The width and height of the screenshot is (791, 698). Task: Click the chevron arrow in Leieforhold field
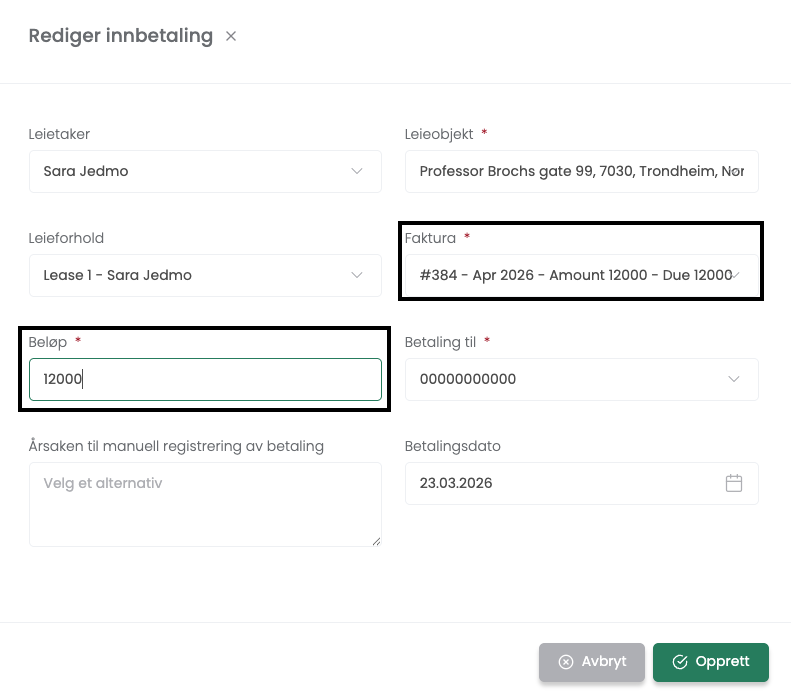point(357,275)
